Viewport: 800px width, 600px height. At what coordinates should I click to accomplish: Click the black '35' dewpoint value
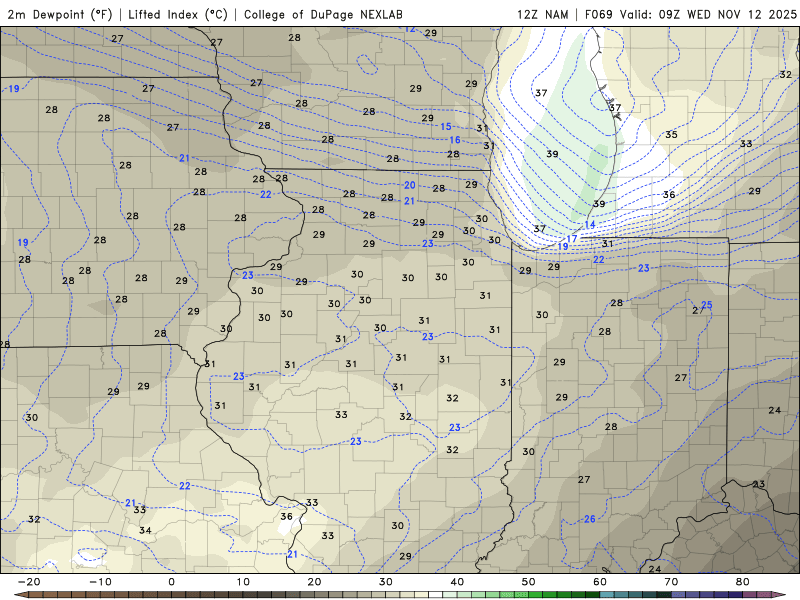pyautogui.click(x=671, y=135)
